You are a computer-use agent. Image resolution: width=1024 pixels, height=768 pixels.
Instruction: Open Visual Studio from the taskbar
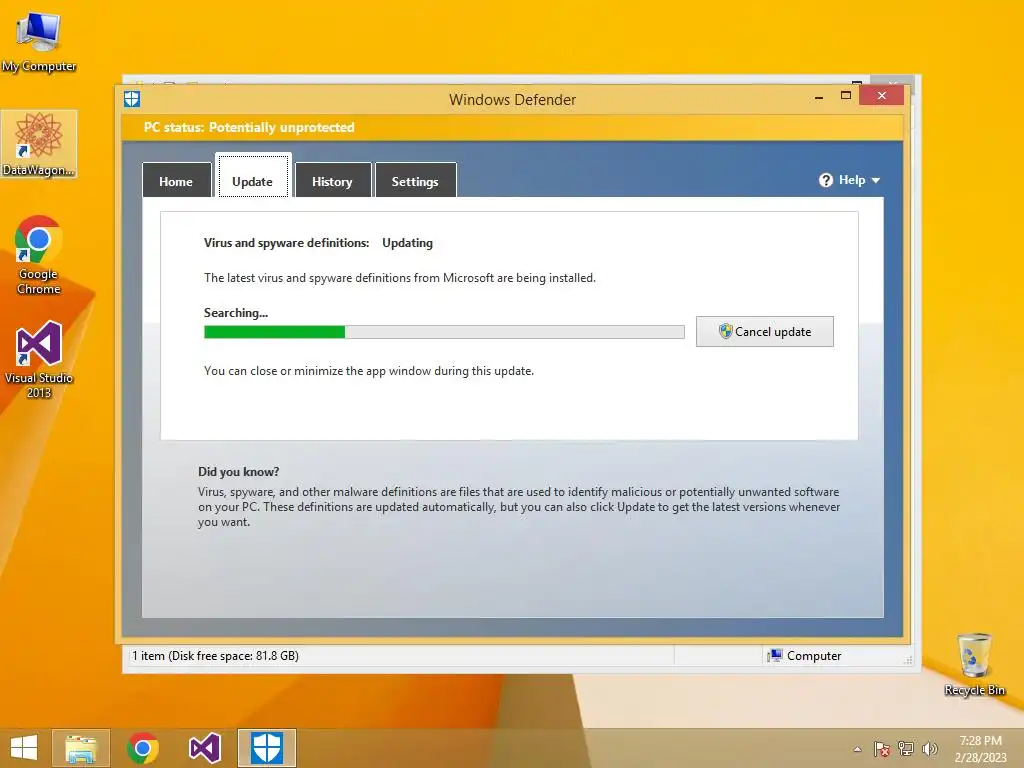(204, 748)
